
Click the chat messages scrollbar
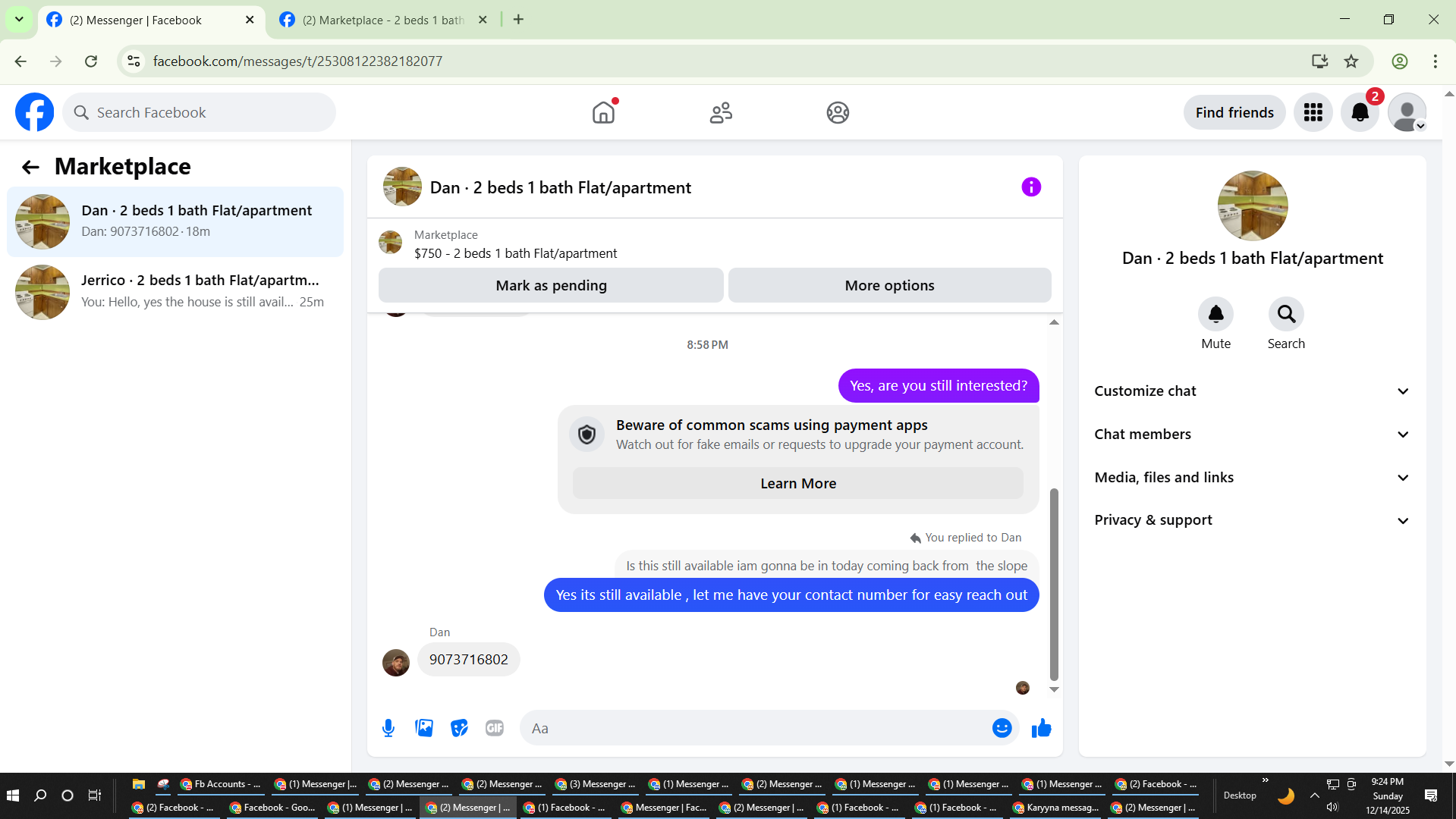pos(1054,584)
